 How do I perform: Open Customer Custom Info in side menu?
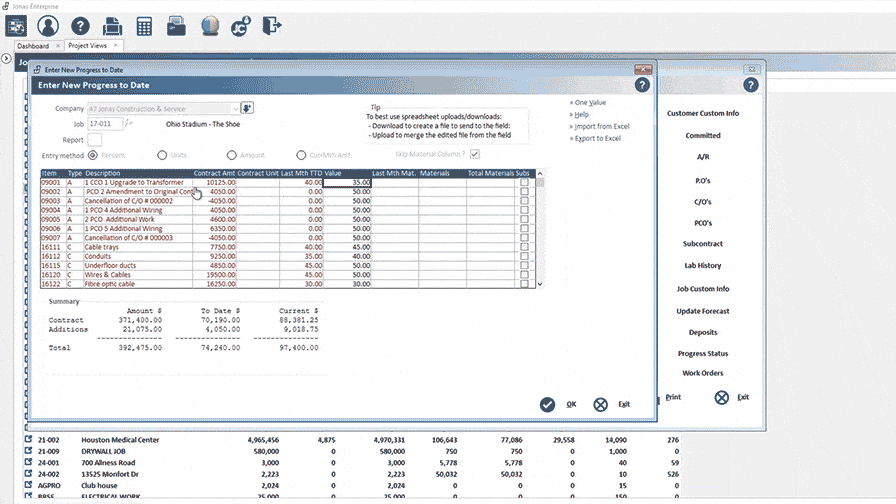point(703,113)
